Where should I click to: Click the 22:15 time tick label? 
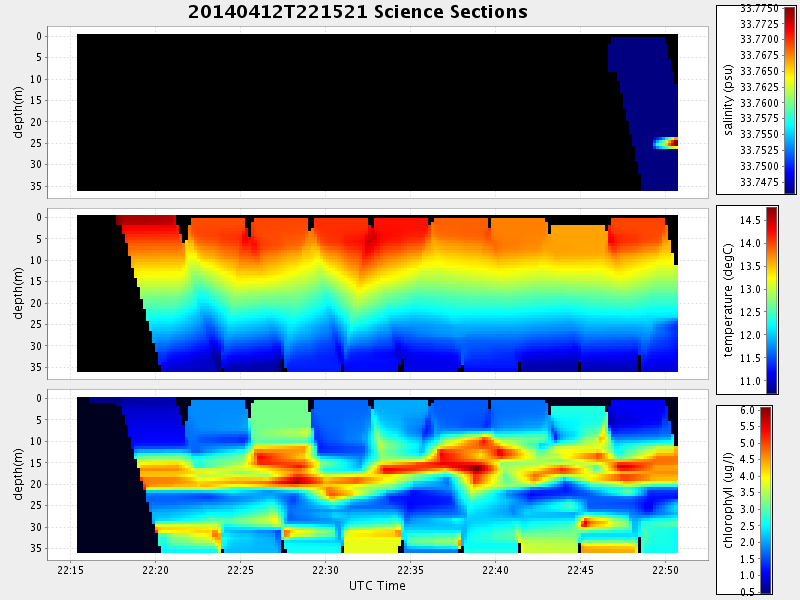pyautogui.click(x=70, y=570)
